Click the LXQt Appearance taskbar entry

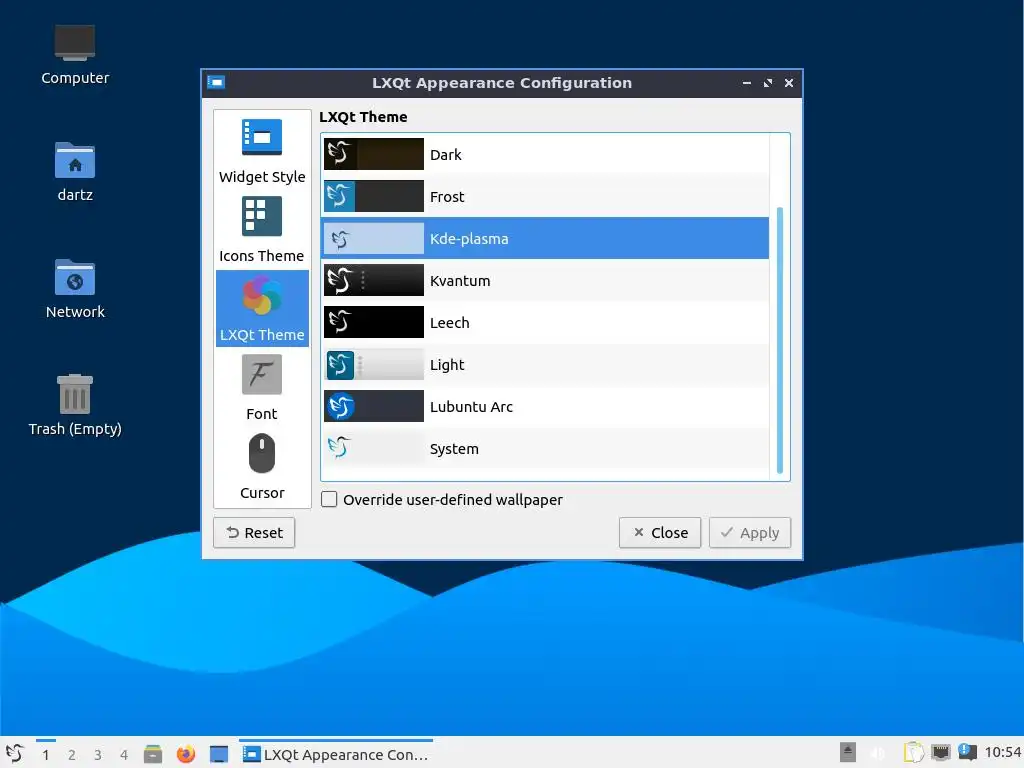336,754
